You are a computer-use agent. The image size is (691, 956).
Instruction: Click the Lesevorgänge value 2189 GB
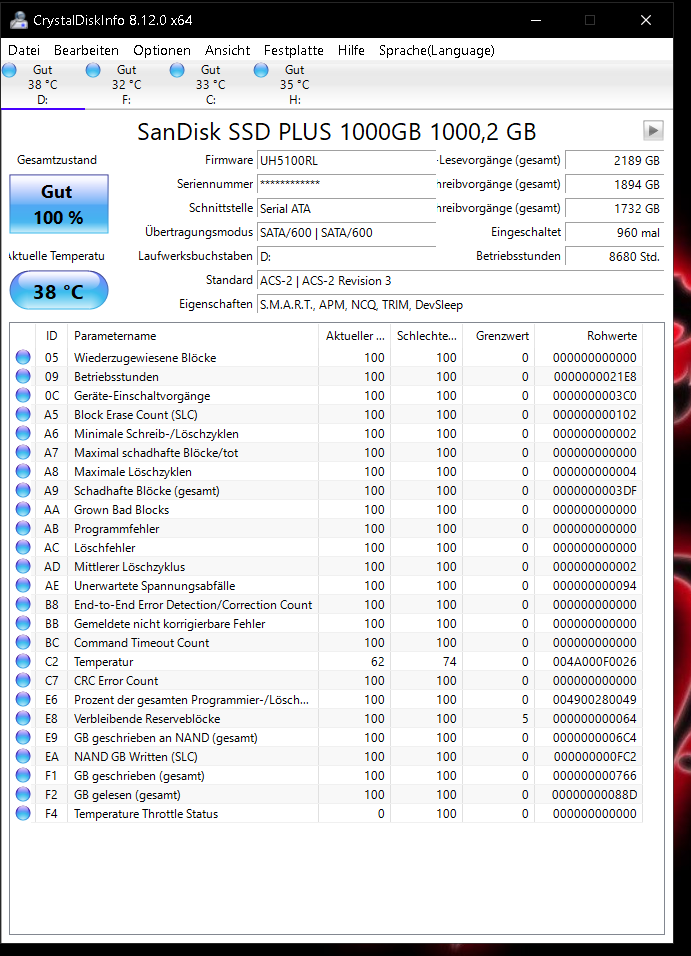click(615, 160)
